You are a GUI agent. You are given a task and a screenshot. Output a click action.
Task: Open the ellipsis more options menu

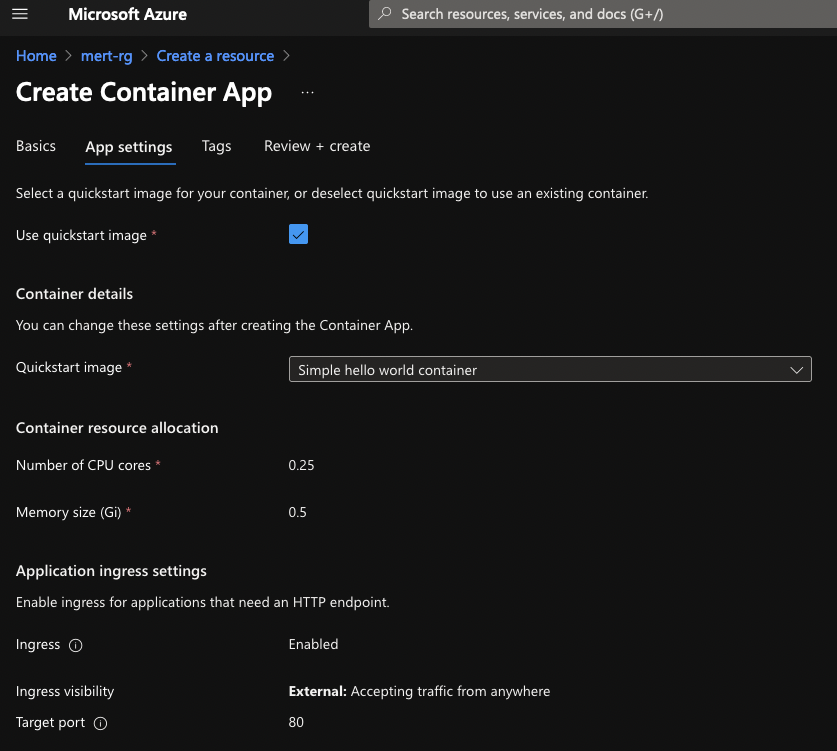(307, 92)
